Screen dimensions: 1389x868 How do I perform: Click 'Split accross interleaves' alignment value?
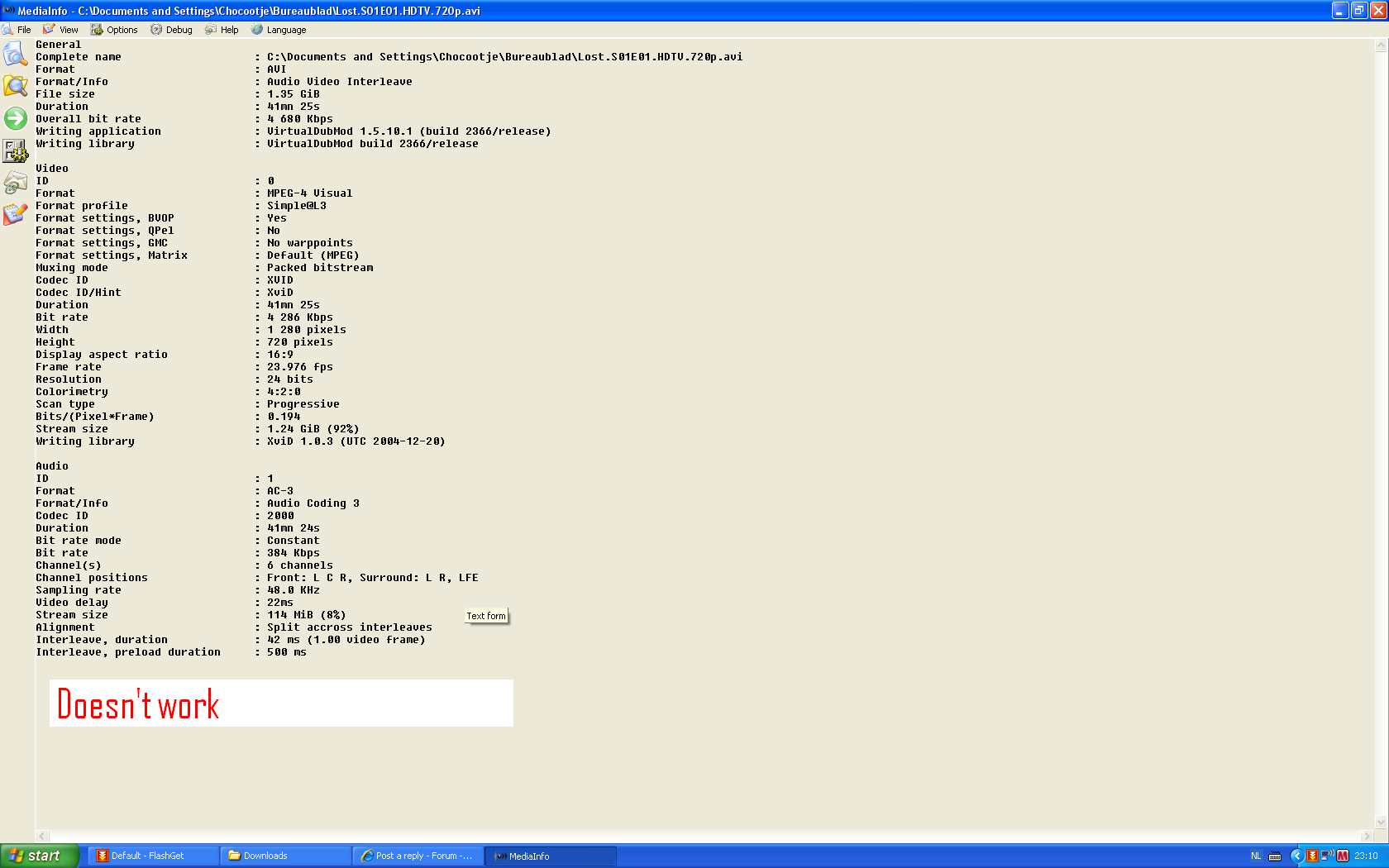point(349,627)
